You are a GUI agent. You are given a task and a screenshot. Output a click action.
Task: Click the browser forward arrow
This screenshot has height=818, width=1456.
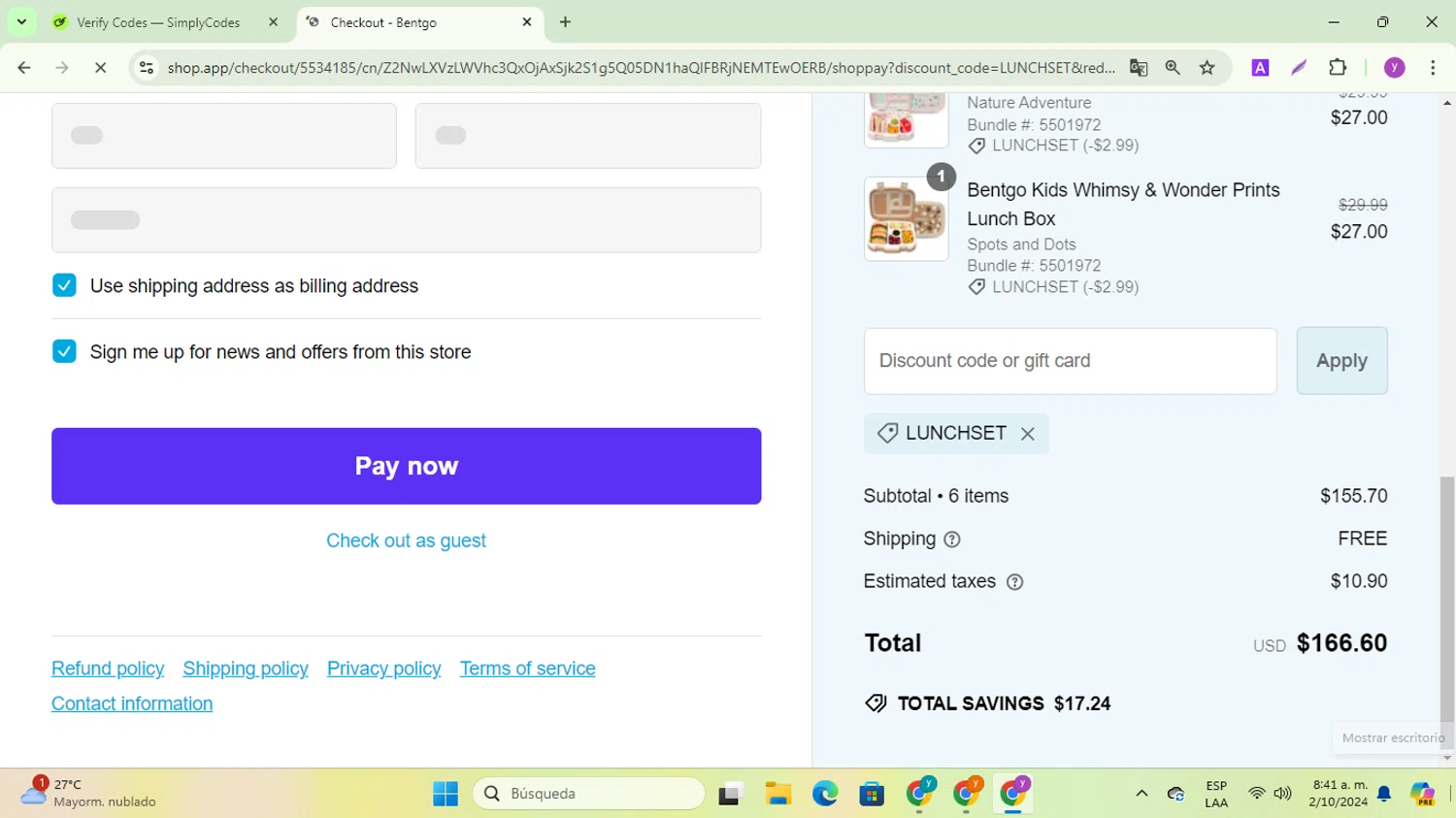point(62,68)
